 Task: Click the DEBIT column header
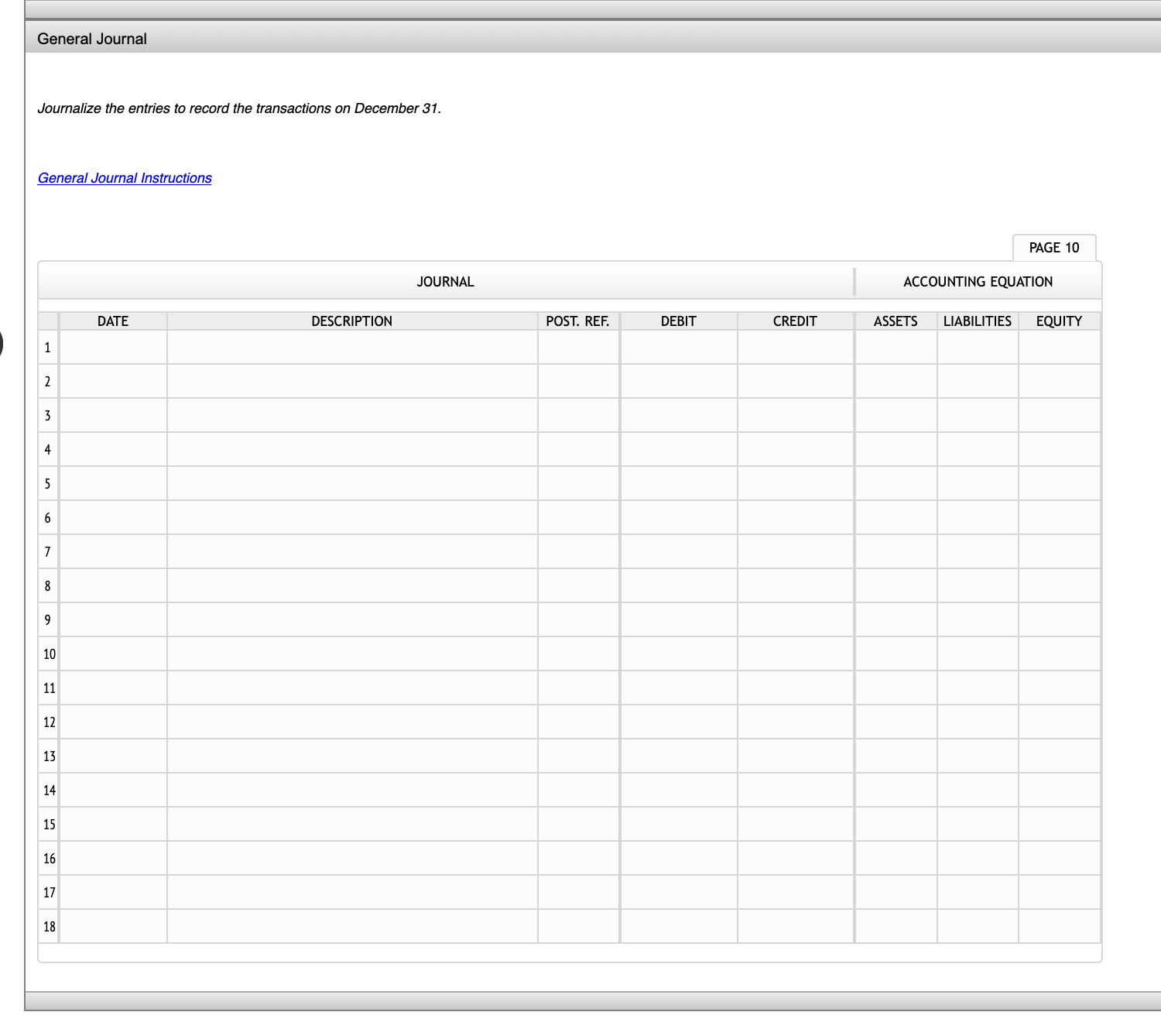pos(678,321)
